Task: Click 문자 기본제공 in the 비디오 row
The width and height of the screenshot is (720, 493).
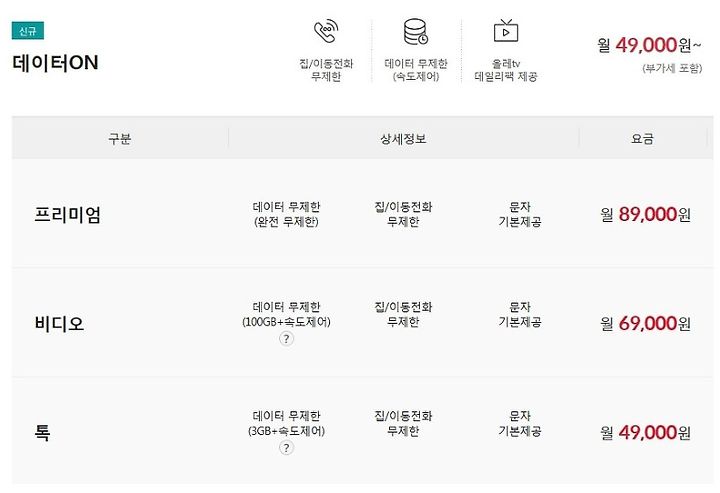Action: point(520,314)
